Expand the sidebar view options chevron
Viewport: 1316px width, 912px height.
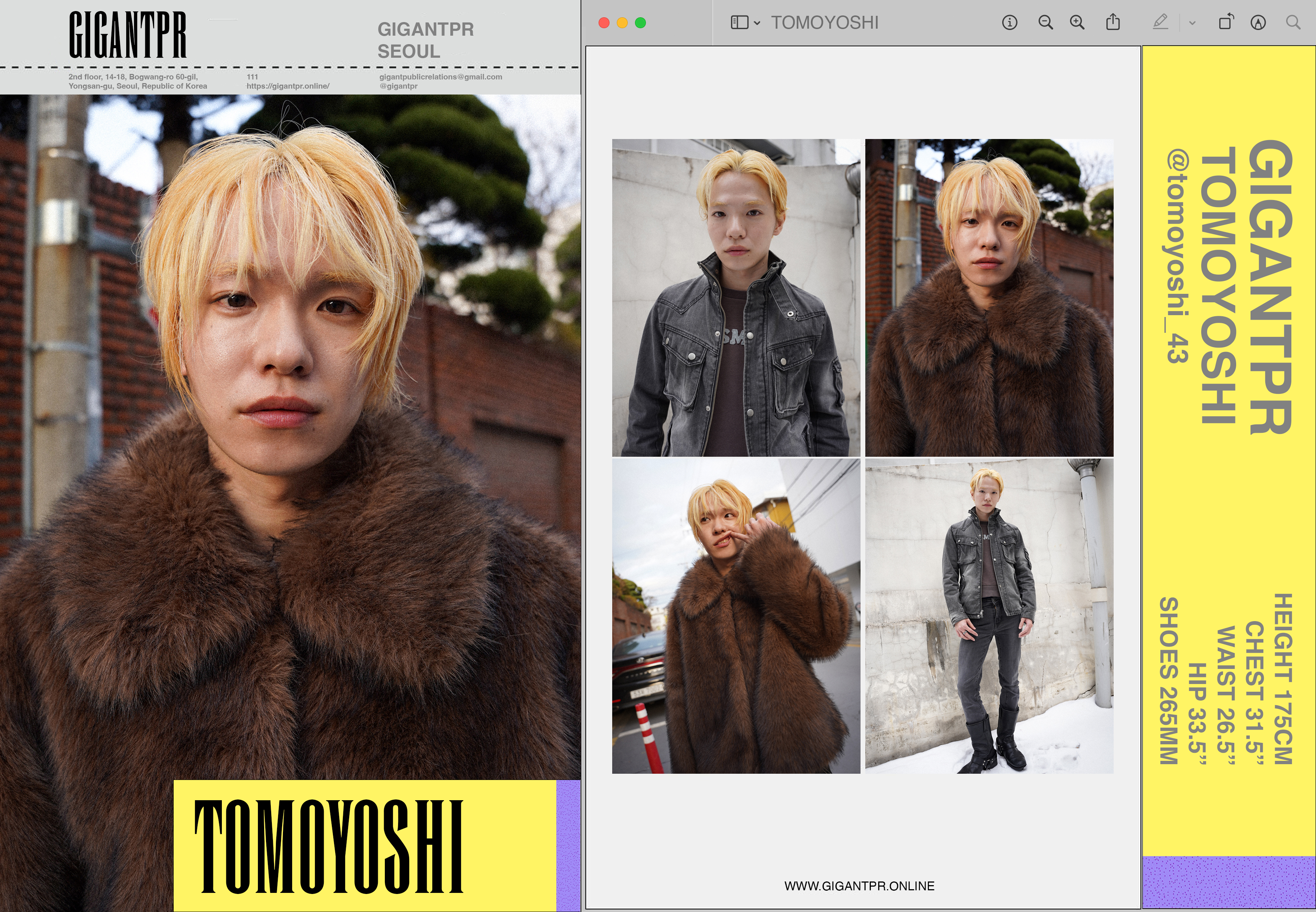[757, 24]
